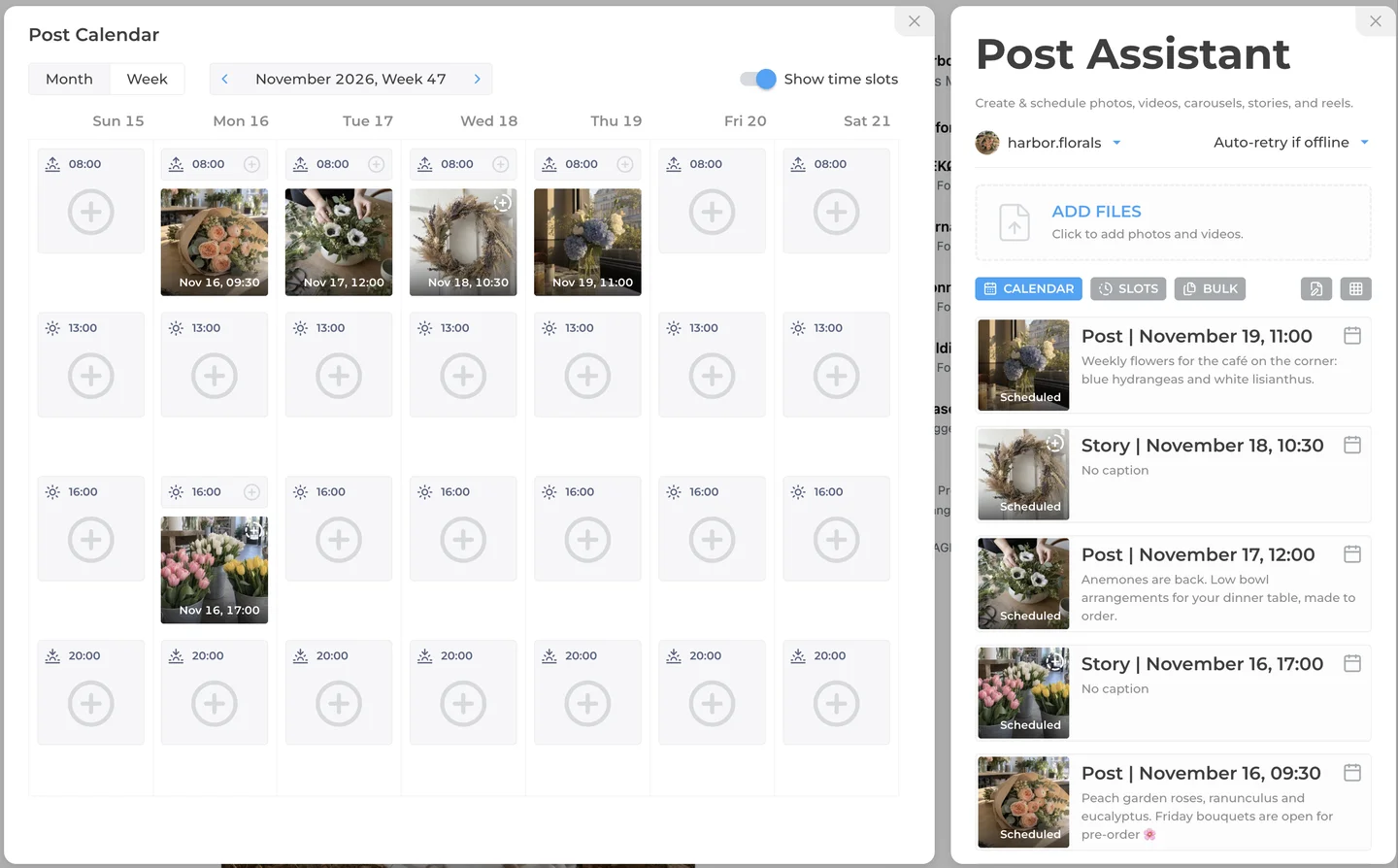Open Nov 16, 17:00 tulips thumbnail in calendar

(x=215, y=570)
